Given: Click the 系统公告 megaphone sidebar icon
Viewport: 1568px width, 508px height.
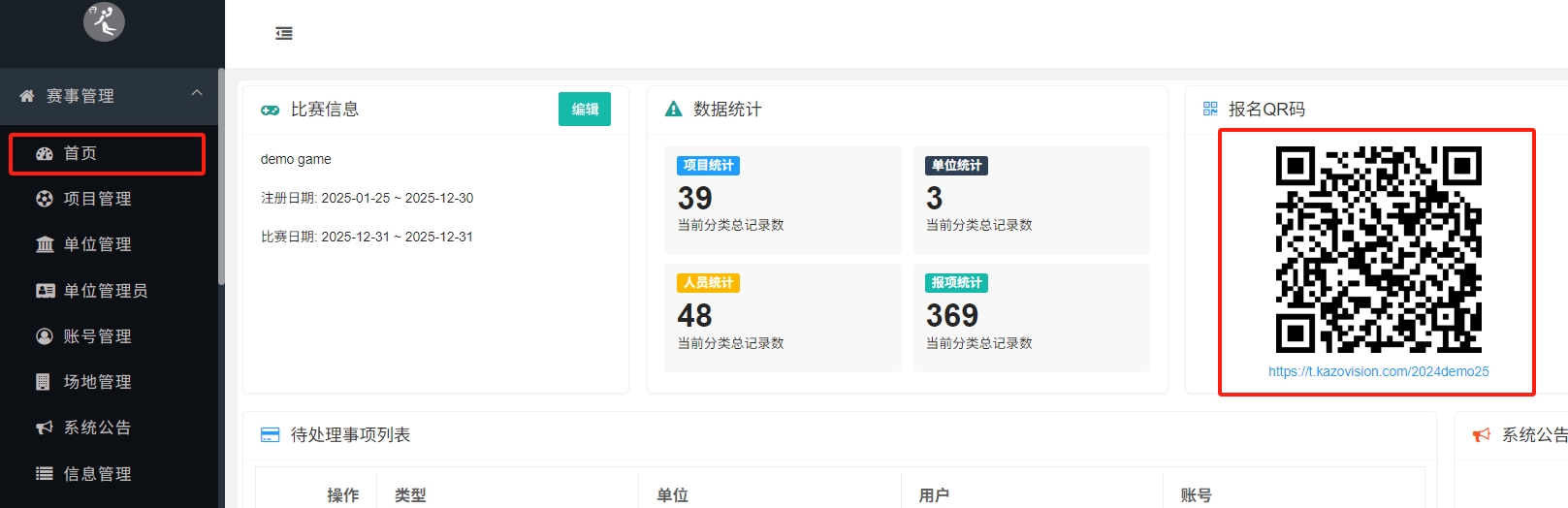Looking at the screenshot, I should click(45, 428).
